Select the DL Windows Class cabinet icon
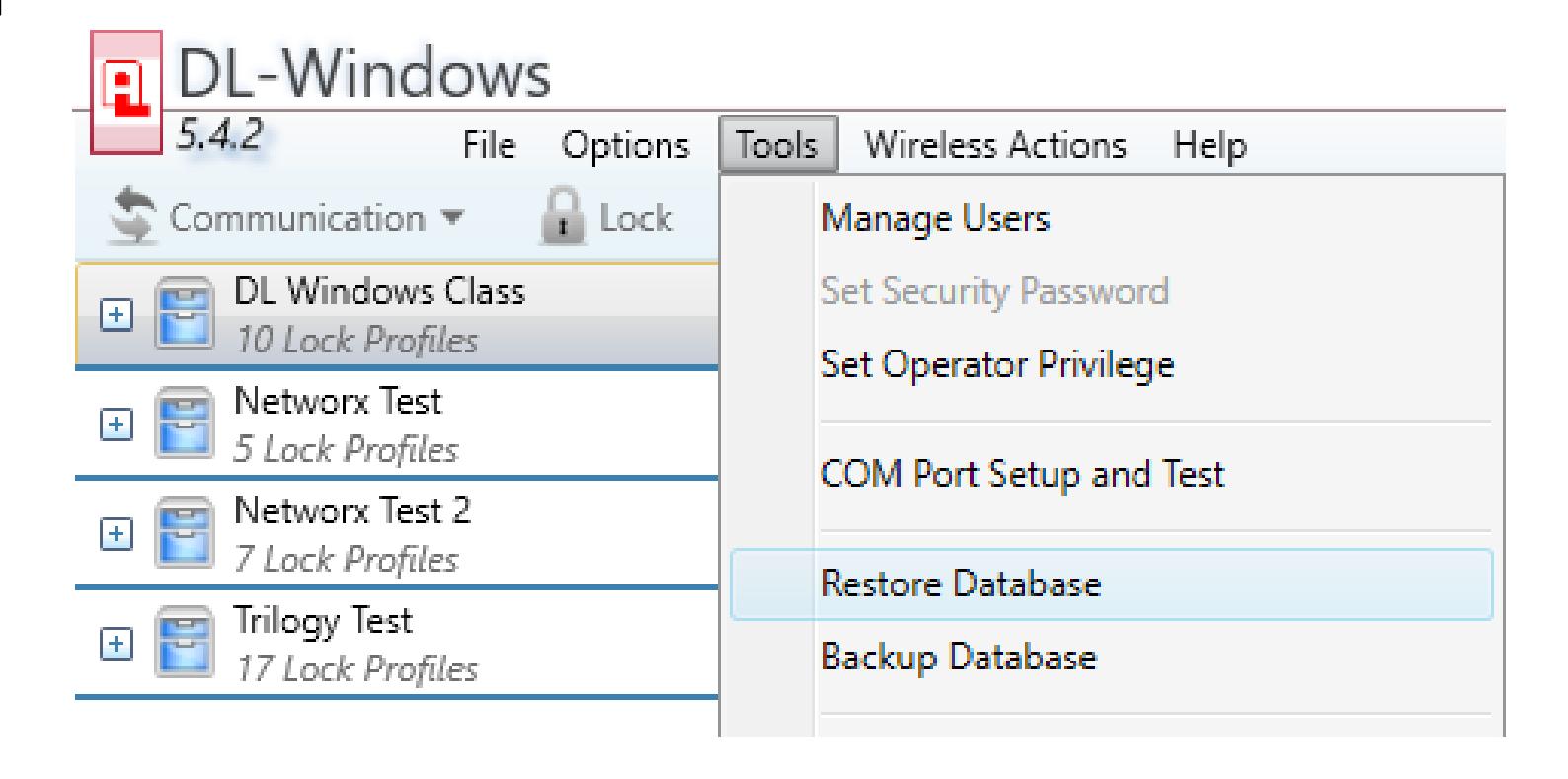This screenshot has height=779, width=1568. [184, 315]
